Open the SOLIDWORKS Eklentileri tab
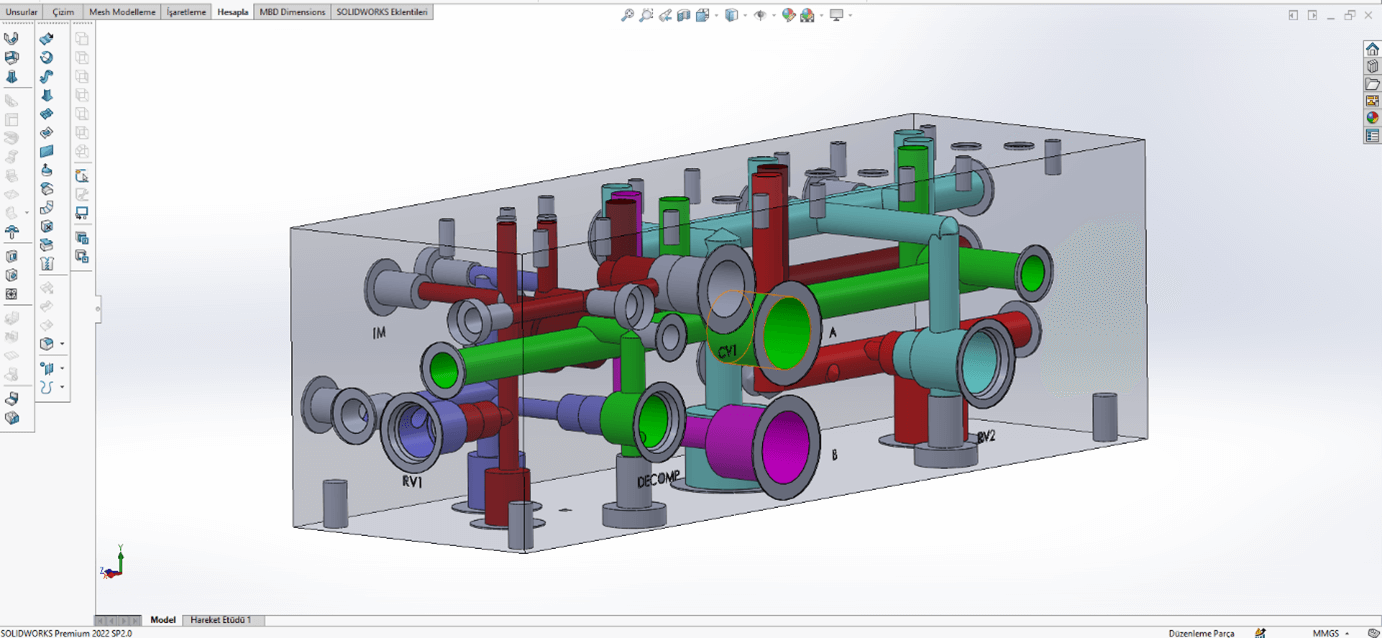The width and height of the screenshot is (1382, 638). coord(381,12)
